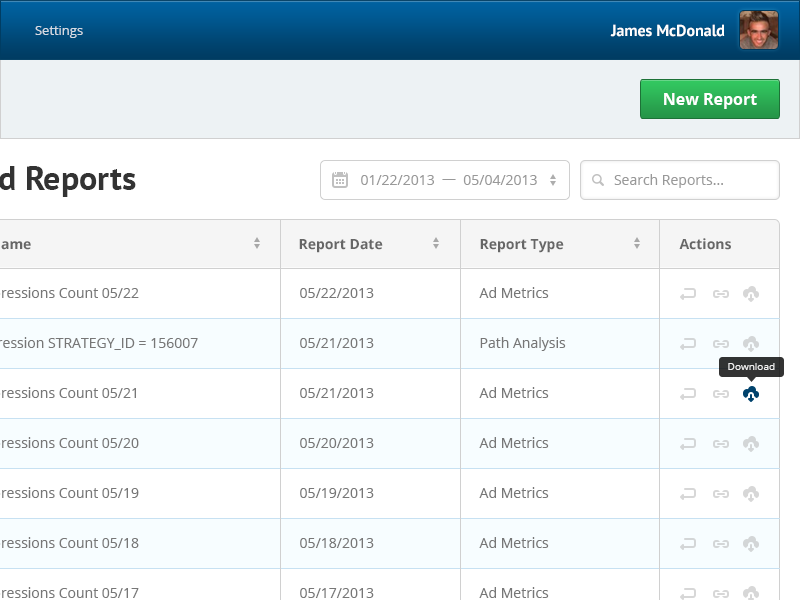Click the sort arrows on Report Date column
Image resolution: width=800 pixels, height=600 pixels.
click(x=436, y=243)
